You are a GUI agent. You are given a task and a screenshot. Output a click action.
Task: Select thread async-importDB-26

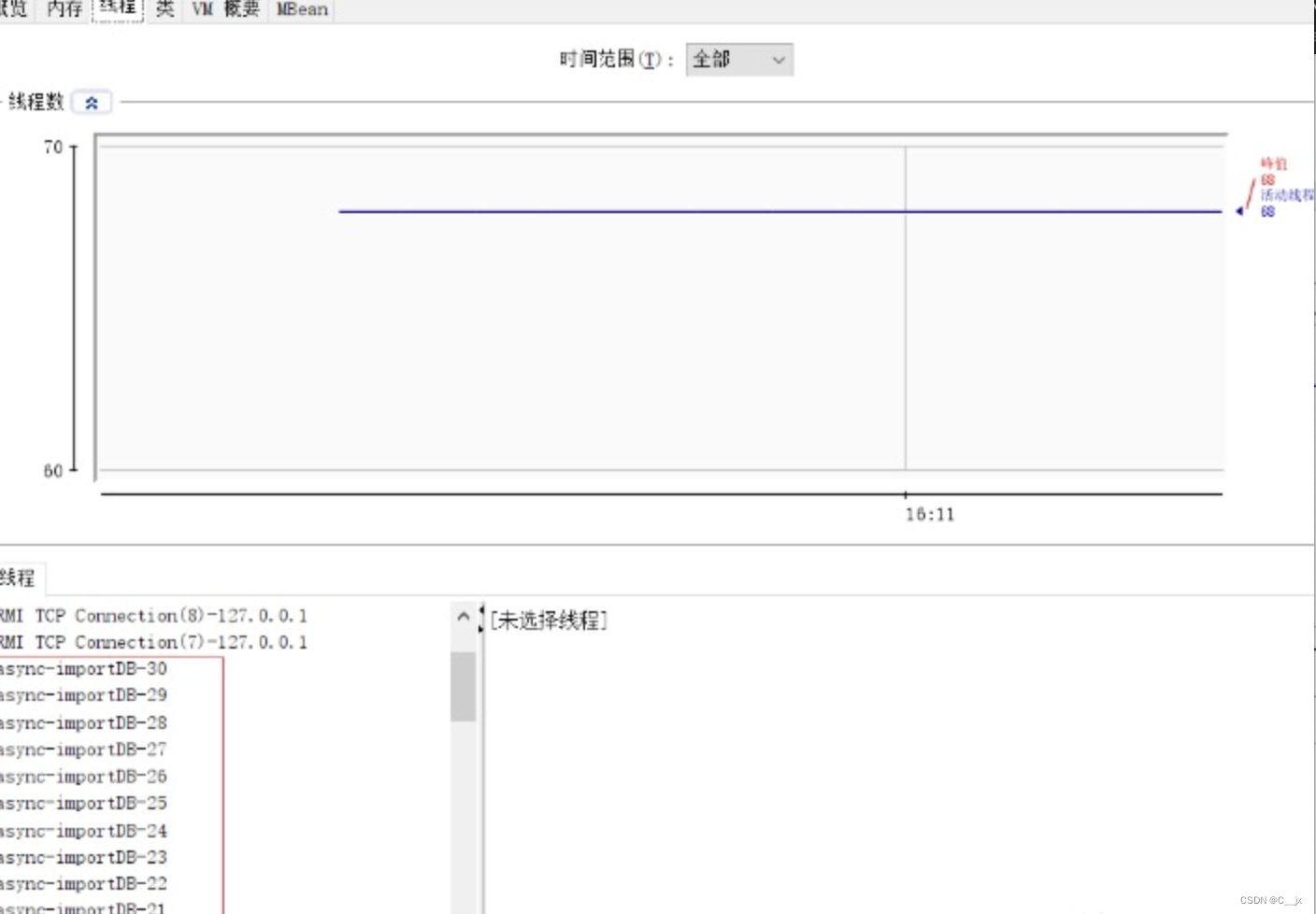83,777
